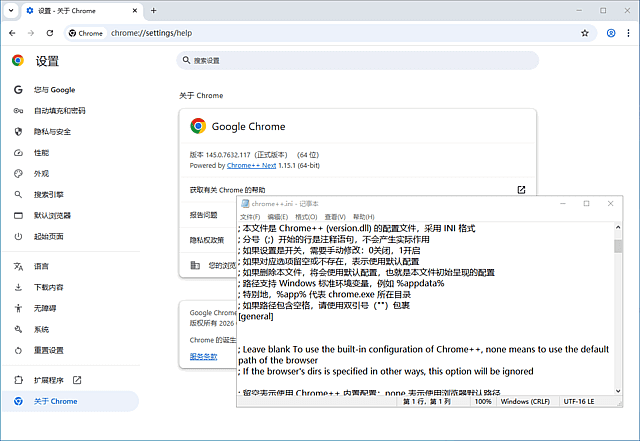Open the 搜索引擎 settings section
Screen dimensions: 640x441
49,195
